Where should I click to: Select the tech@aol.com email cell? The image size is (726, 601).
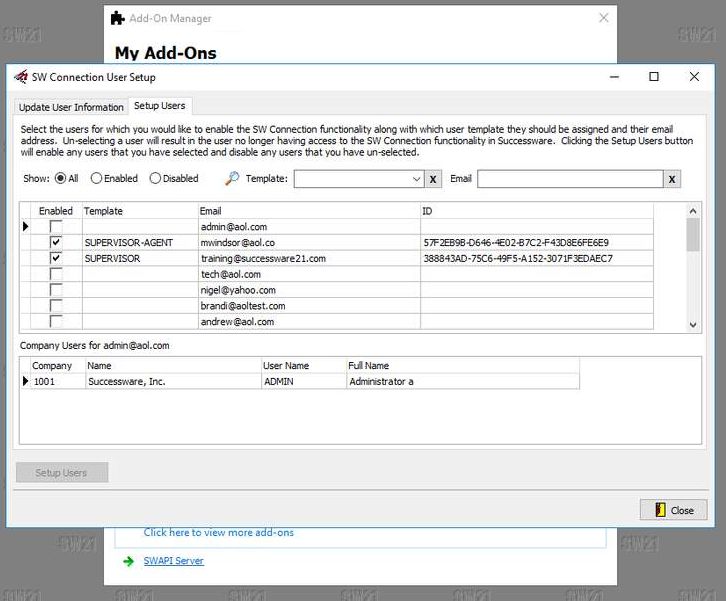point(309,274)
